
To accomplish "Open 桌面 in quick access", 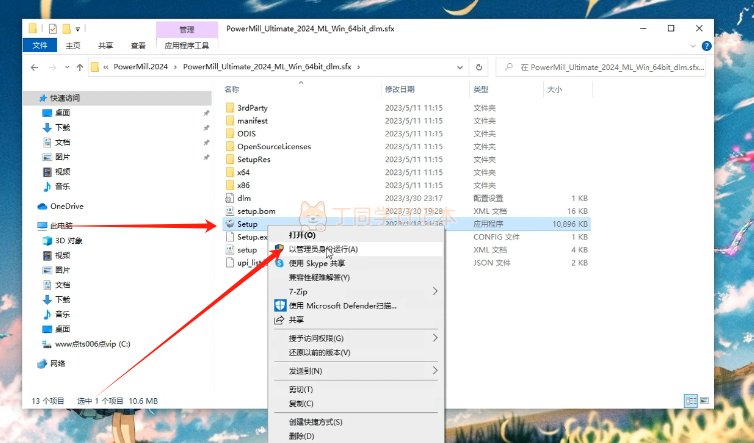I will [x=63, y=113].
